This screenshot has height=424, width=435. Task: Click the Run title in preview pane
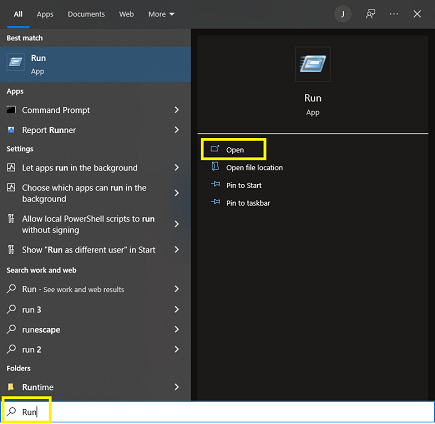(x=313, y=98)
